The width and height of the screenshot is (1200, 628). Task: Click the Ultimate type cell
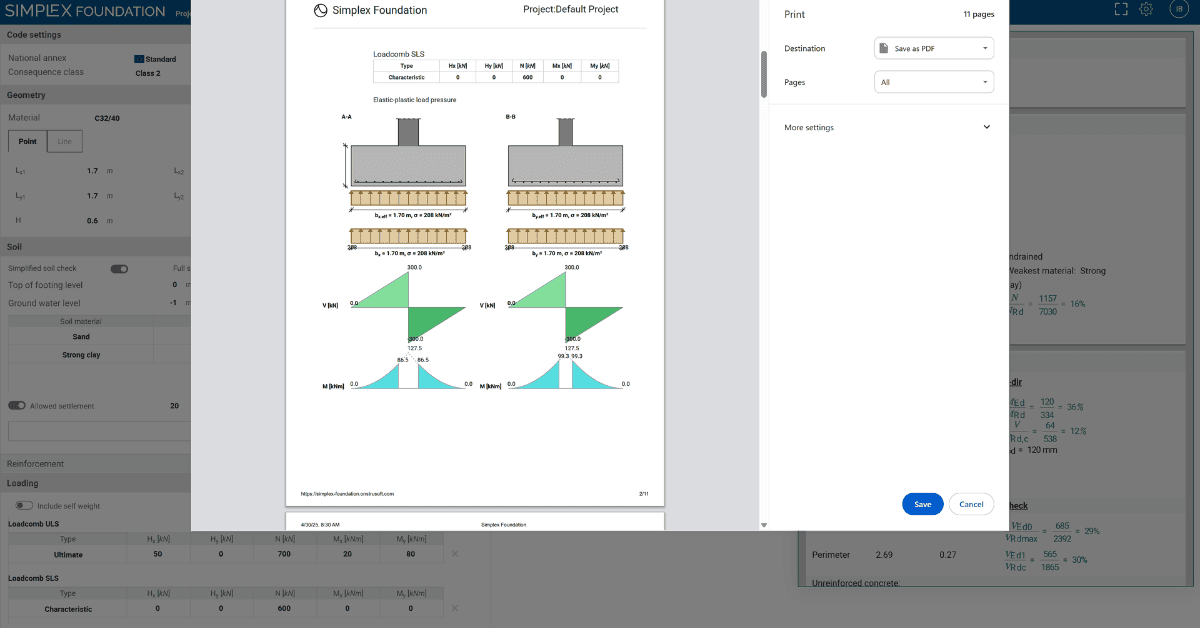click(68, 554)
